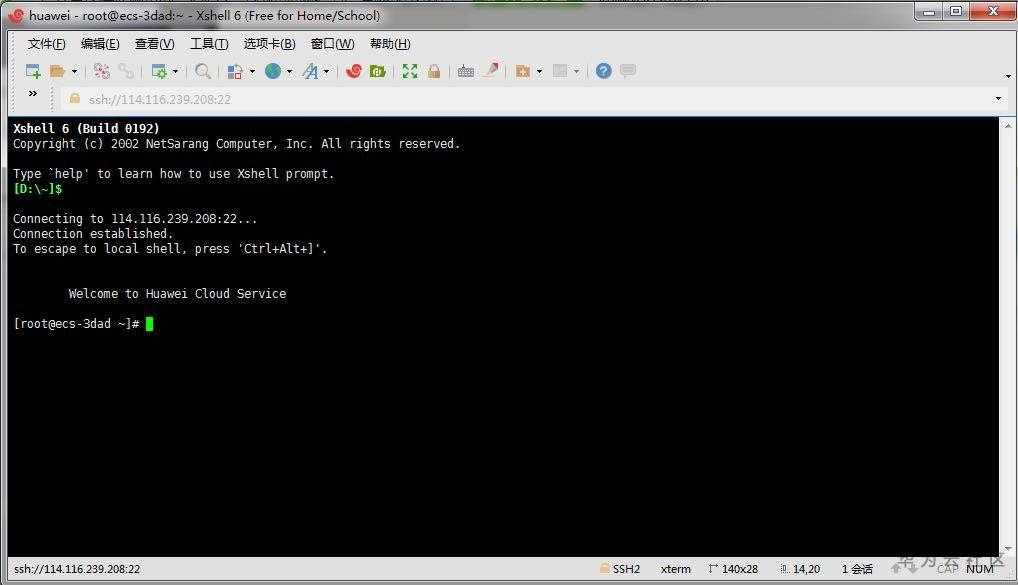Click the xterm status bar entry
Image resolution: width=1018 pixels, height=585 pixels.
676,569
